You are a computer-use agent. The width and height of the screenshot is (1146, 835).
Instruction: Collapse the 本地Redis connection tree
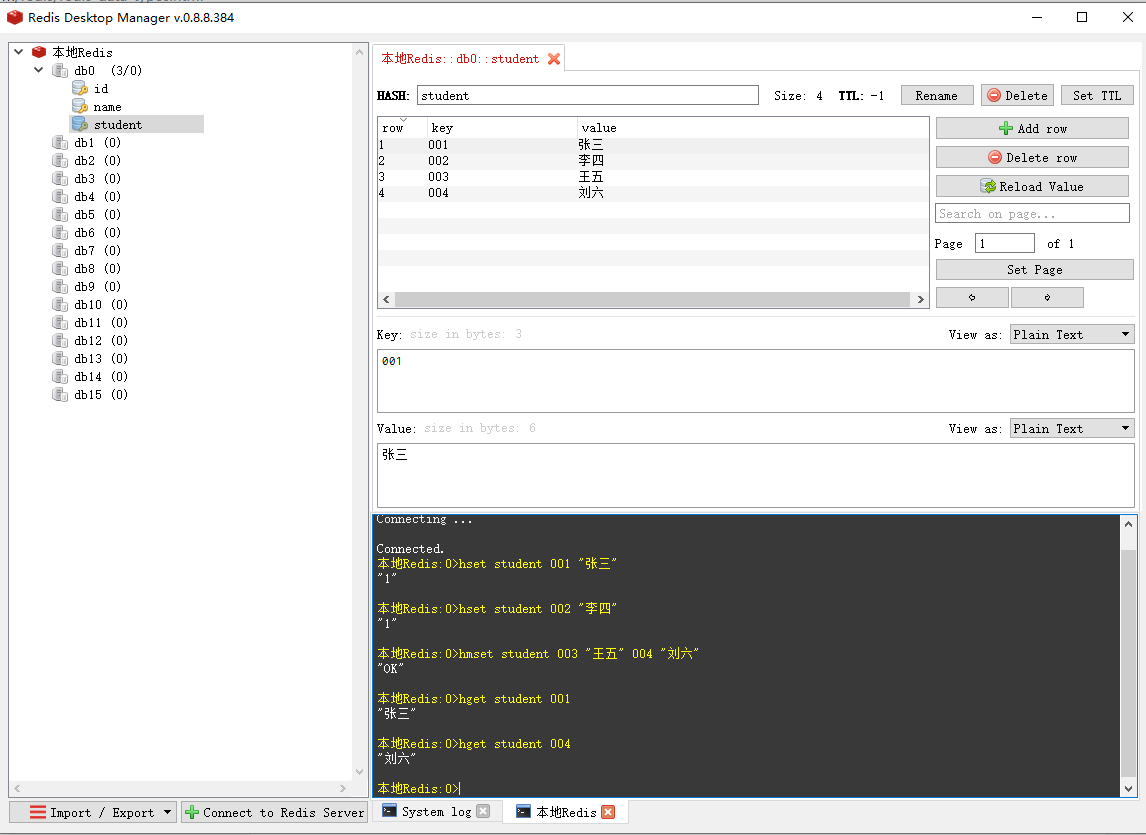click(x=19, y=52)
